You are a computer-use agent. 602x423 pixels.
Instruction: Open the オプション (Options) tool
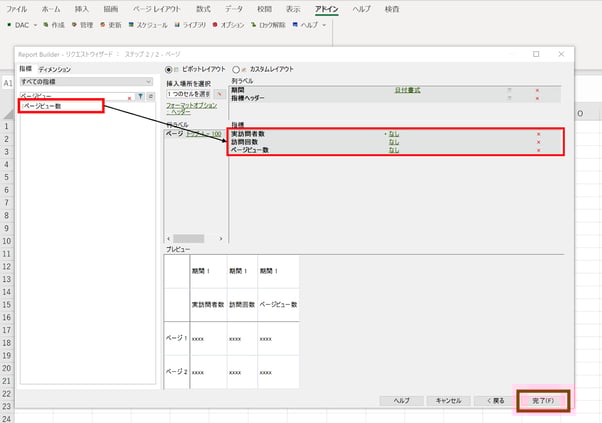[228, 25]
